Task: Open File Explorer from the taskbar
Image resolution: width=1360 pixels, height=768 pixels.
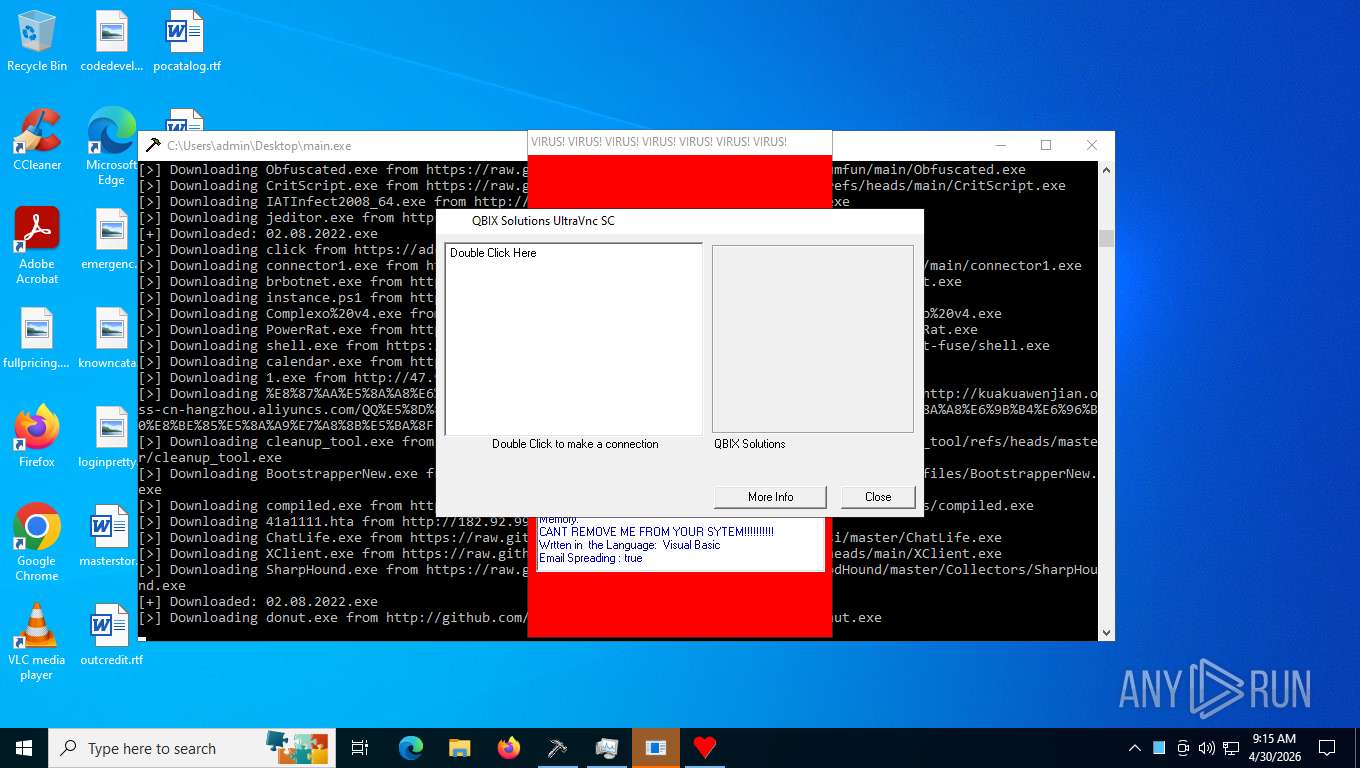Action: coord(460,748)
